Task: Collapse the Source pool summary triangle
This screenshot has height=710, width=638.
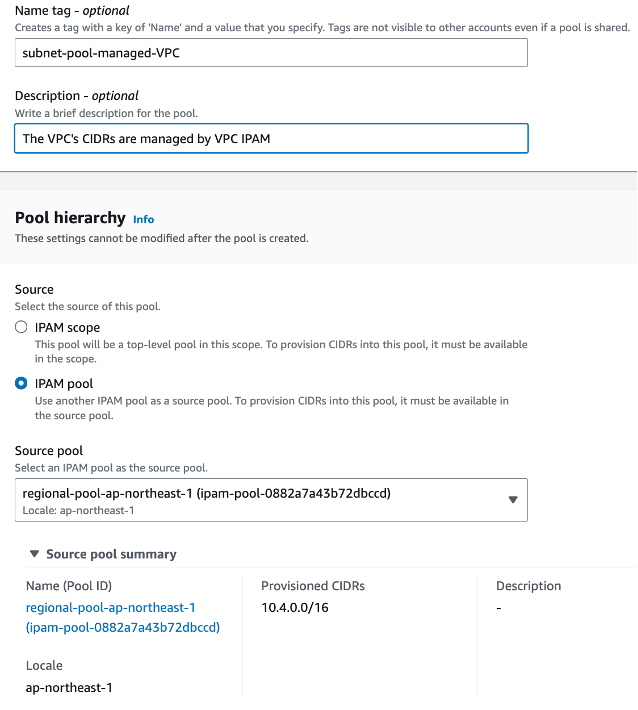Action: coord(35,554)
